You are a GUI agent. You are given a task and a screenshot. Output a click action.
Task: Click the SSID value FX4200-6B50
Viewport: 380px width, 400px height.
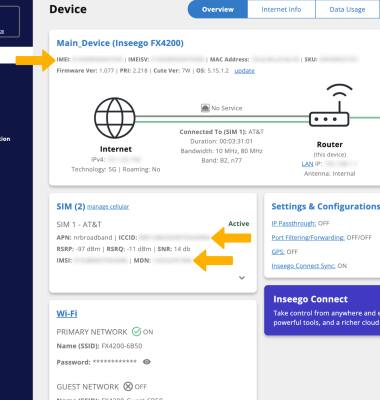(x=122, y=346)
